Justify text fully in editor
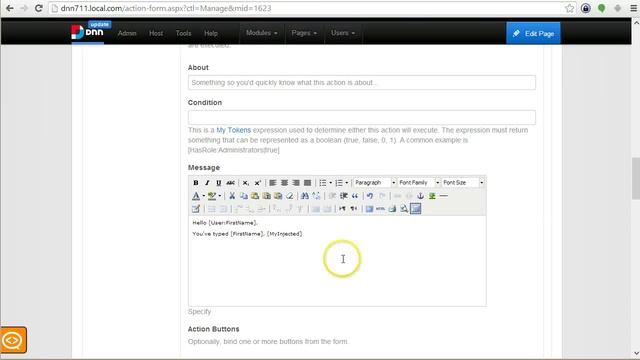This screenshot has height=360, width=640. point(308,183)
